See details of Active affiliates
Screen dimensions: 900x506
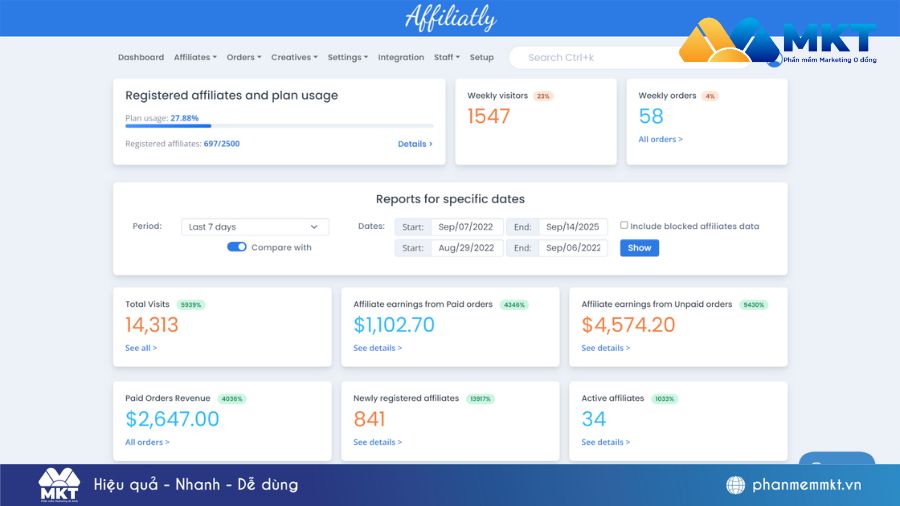[605, 442]
